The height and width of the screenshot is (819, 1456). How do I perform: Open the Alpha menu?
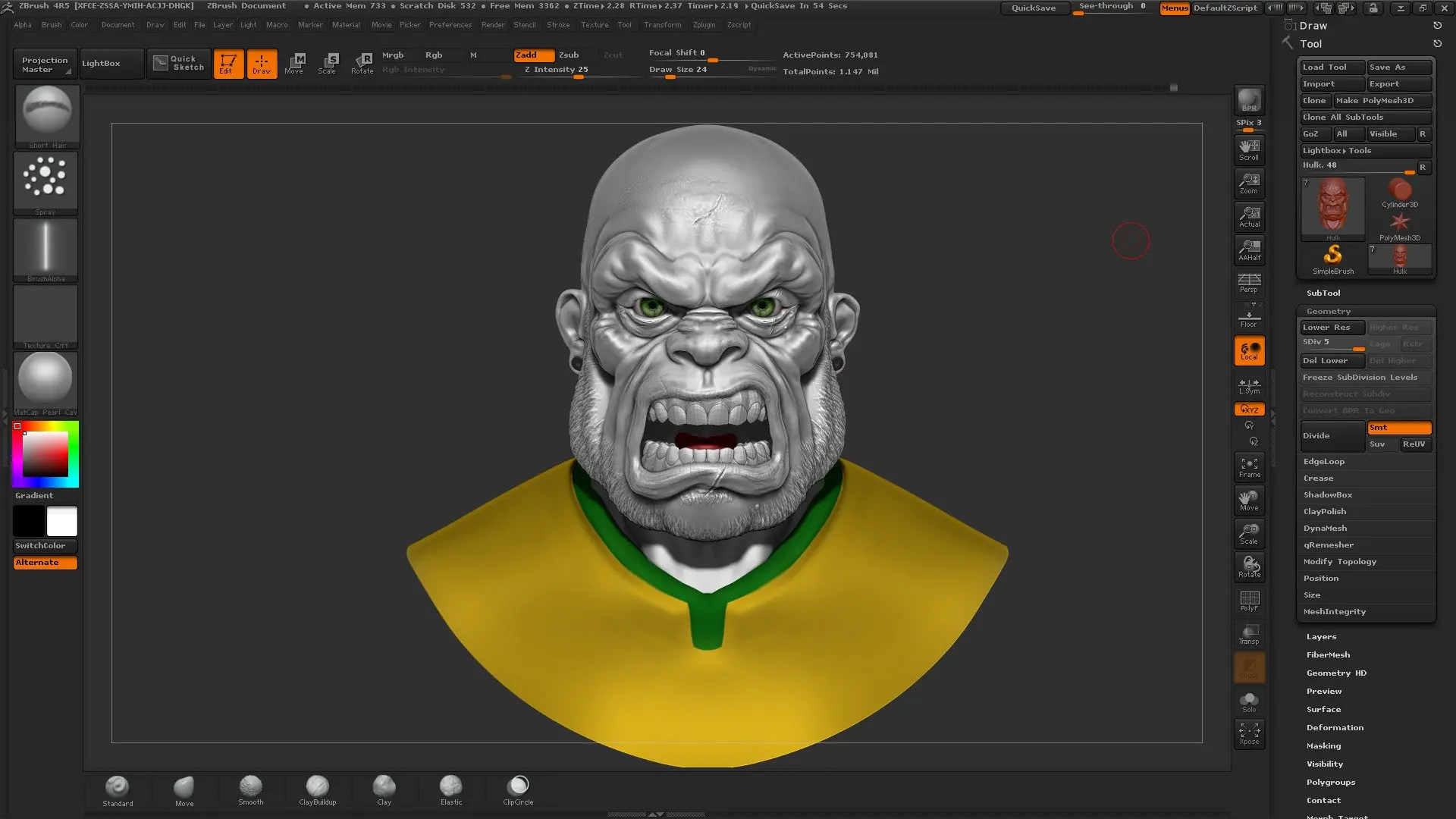tap(23, 25)
